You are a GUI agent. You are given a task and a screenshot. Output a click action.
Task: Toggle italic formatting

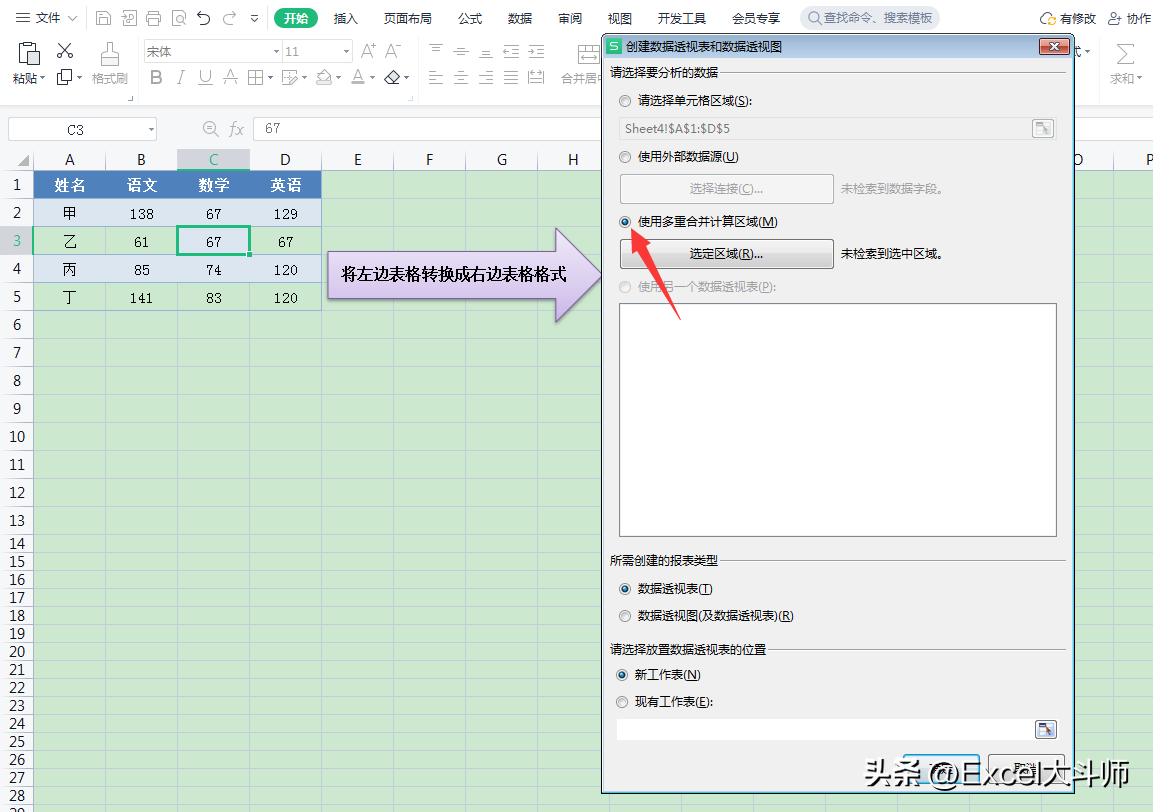coord(180,77)
